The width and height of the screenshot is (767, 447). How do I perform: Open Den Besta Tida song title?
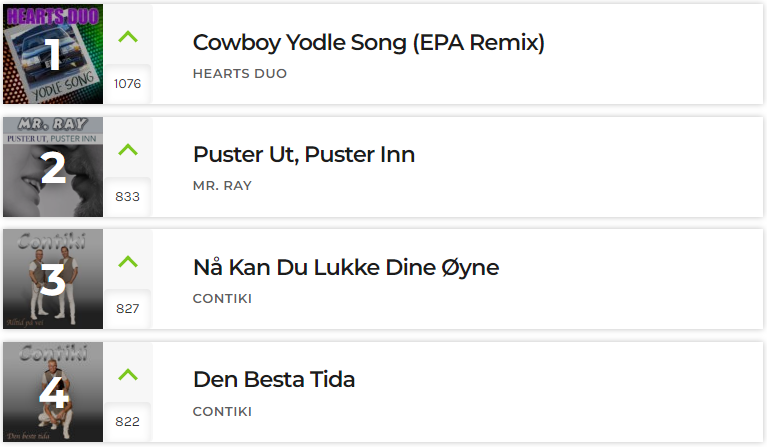(x=274, y=380)
